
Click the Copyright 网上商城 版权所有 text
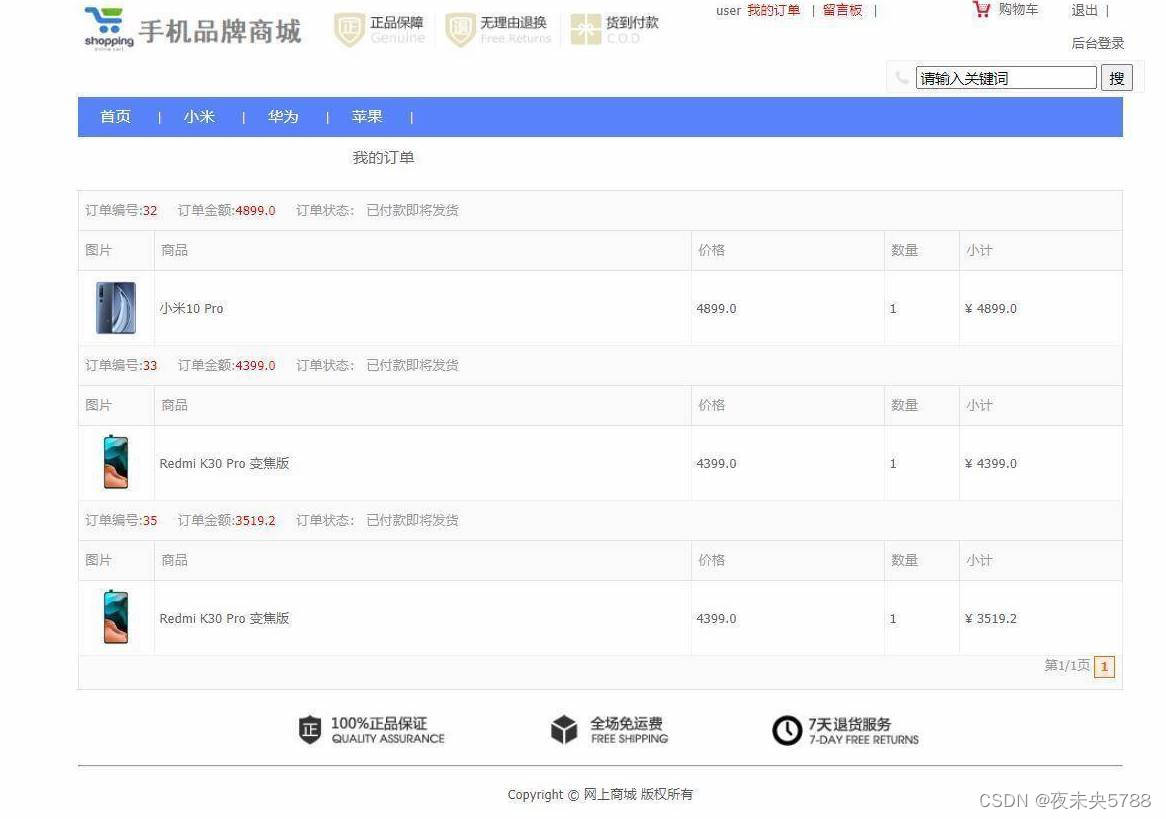pyautogui.click(x=600, y=794)
